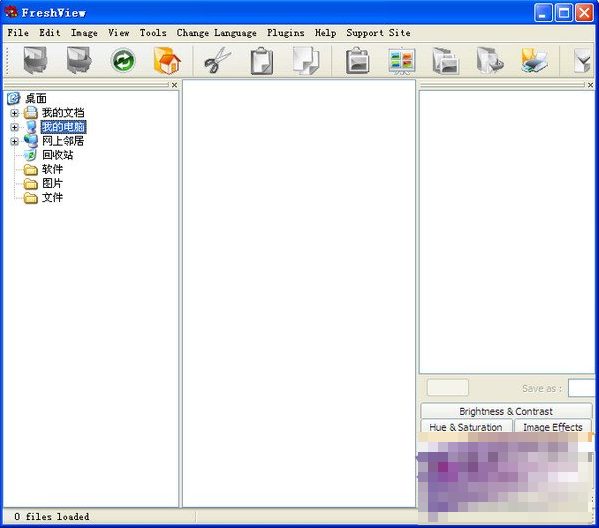Screen dimensions: 599x528
Task: Click the clipboard paste icon
Action: (x=262, y=60)
